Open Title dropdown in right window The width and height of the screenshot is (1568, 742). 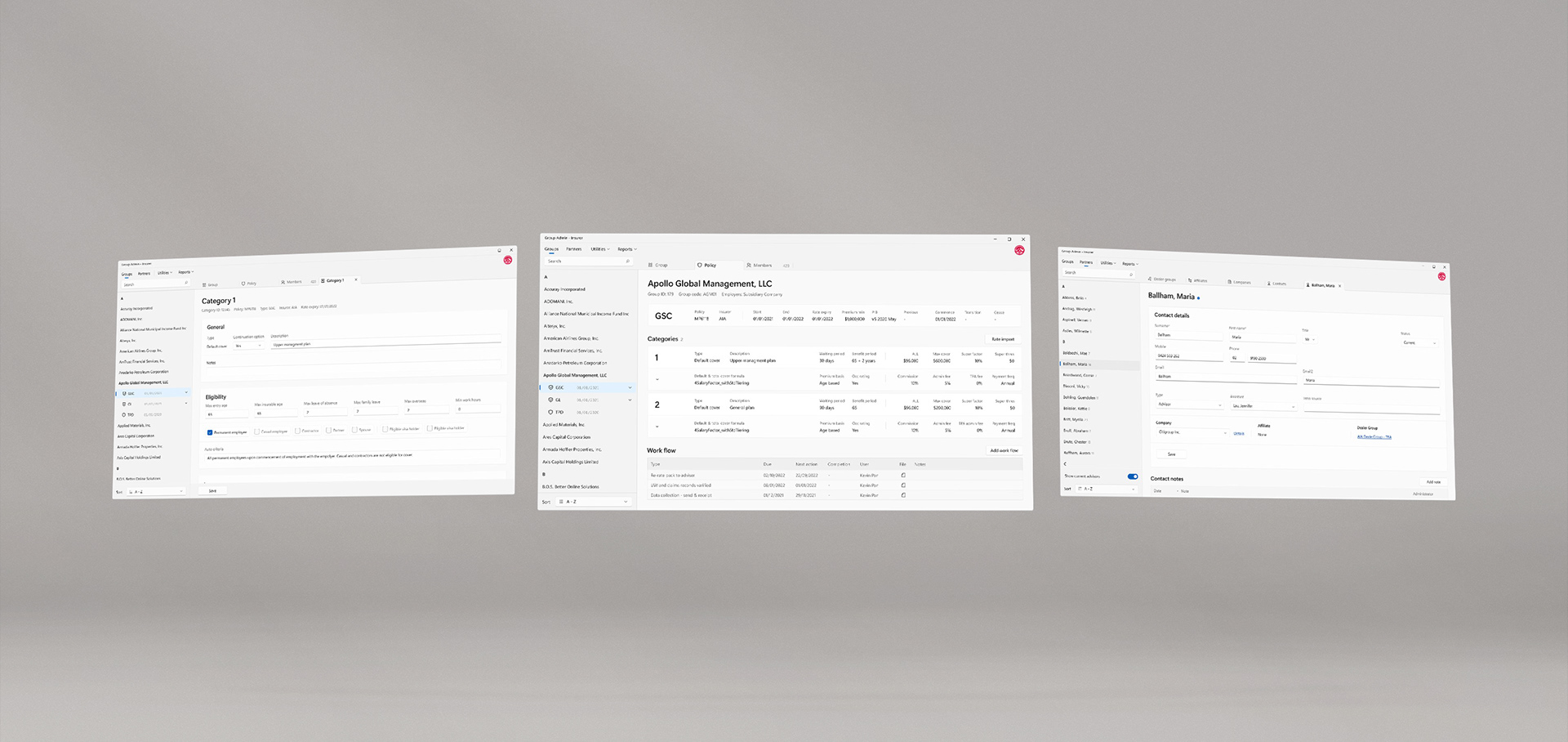pyautogui.click(x=1310, y=339)
